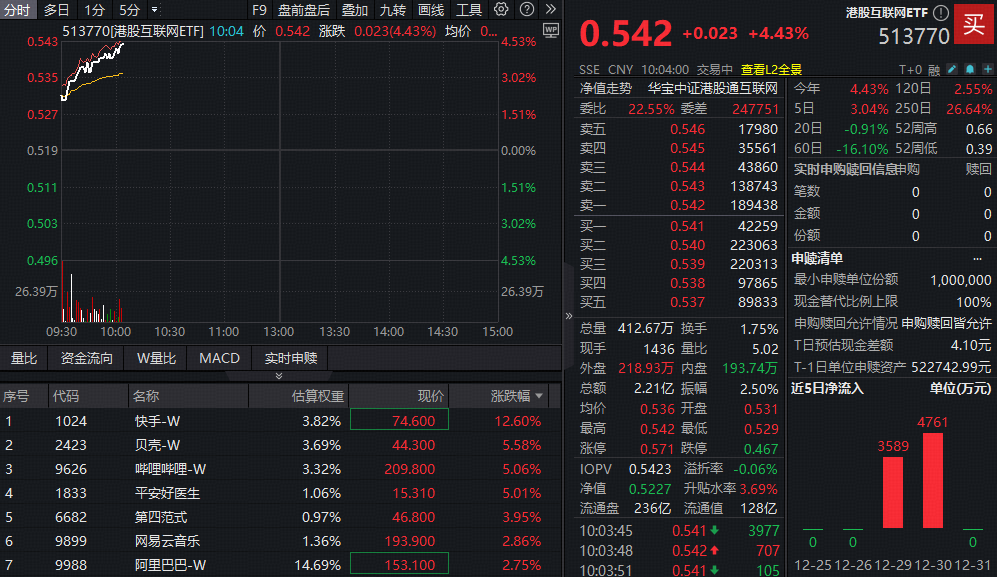997x577 pixels.
Task: Click the plus icon next to the alert bell
Action: 987,70
